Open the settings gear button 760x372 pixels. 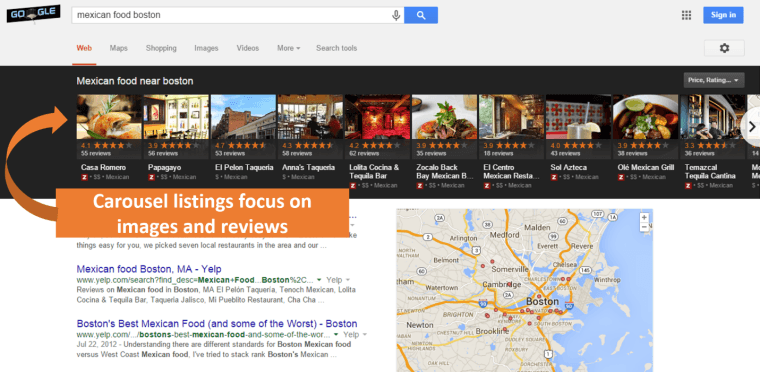click(724, 48)
